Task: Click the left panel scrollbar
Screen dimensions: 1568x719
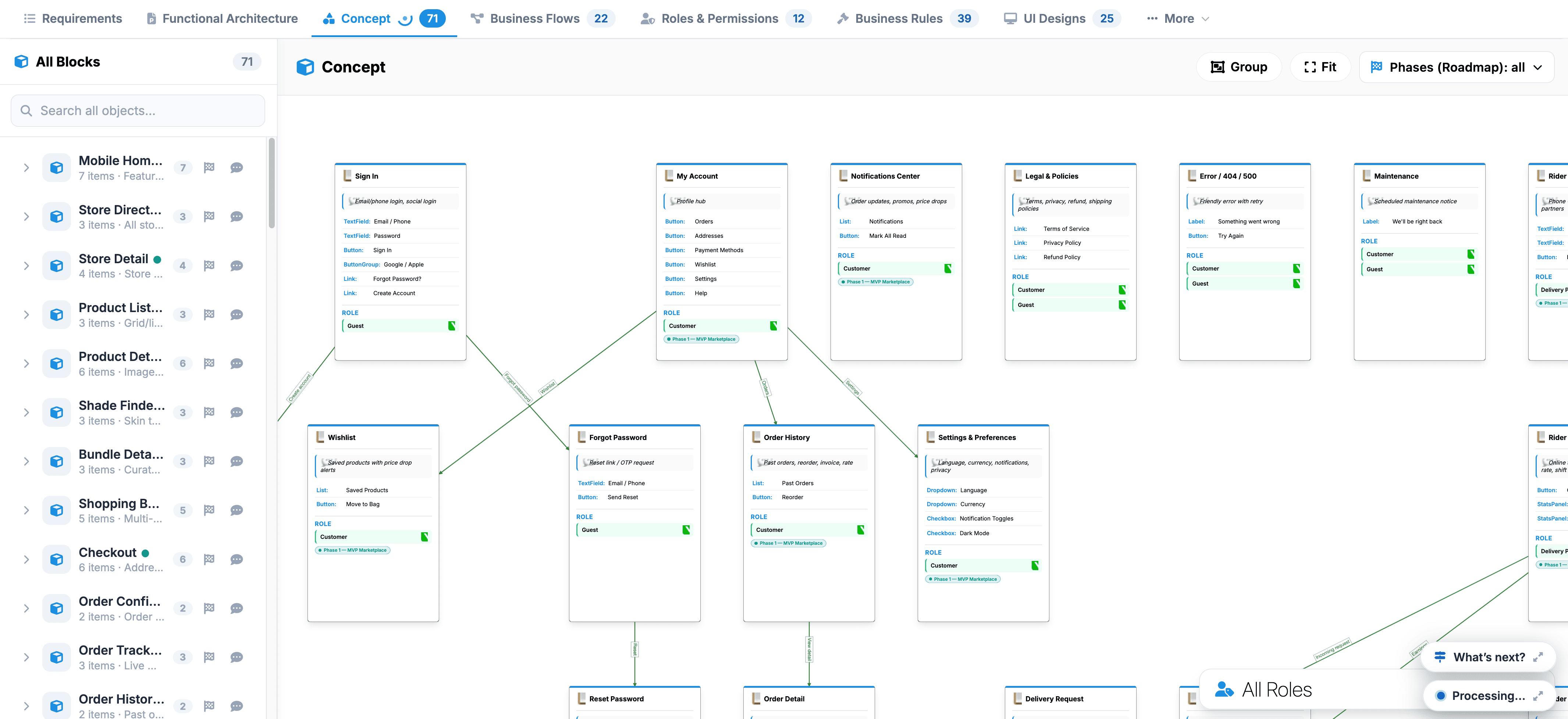Action: [271, 182]
